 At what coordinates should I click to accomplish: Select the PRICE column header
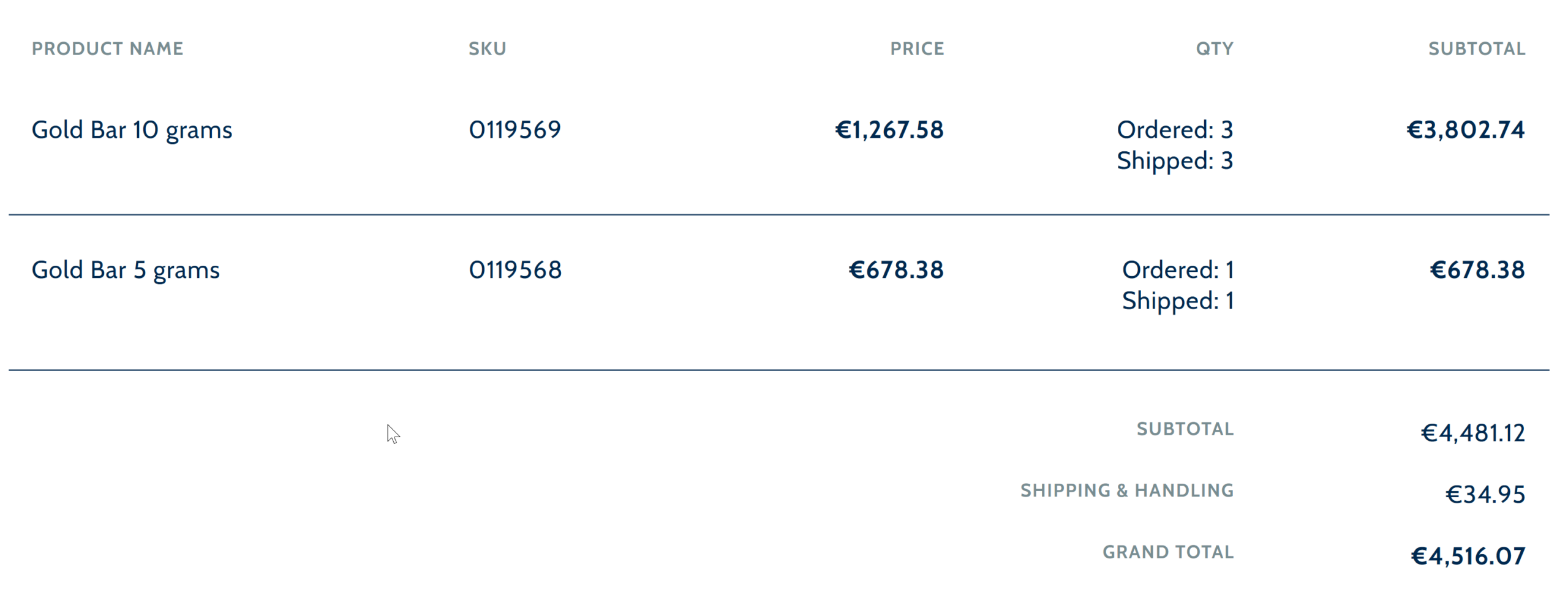(x=916, y=49)
